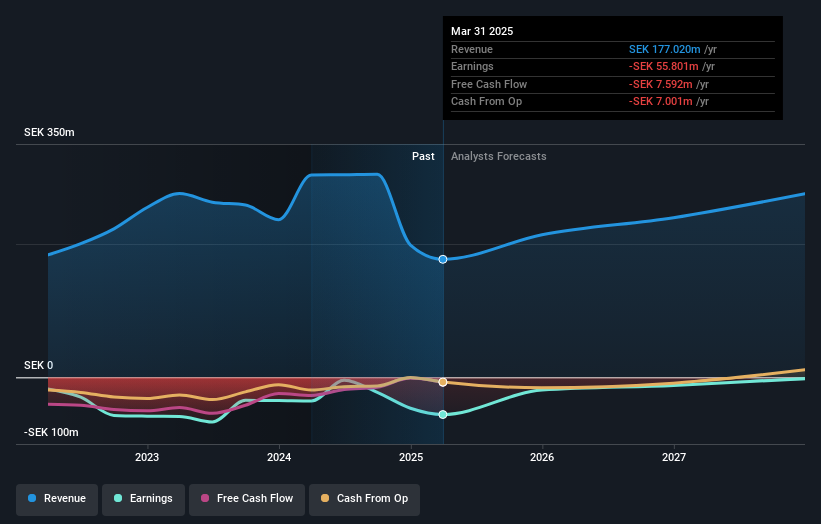The width and height of the screenshot is (821, 524).
Task: Click the 2025 x-axis label
Action: (411, 457)
